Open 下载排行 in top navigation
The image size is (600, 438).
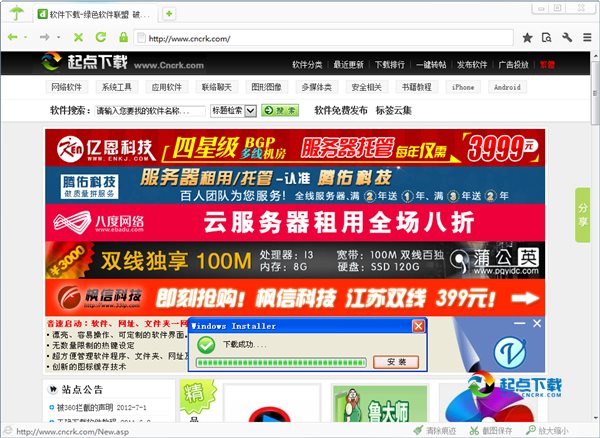(x=390, y=65)
